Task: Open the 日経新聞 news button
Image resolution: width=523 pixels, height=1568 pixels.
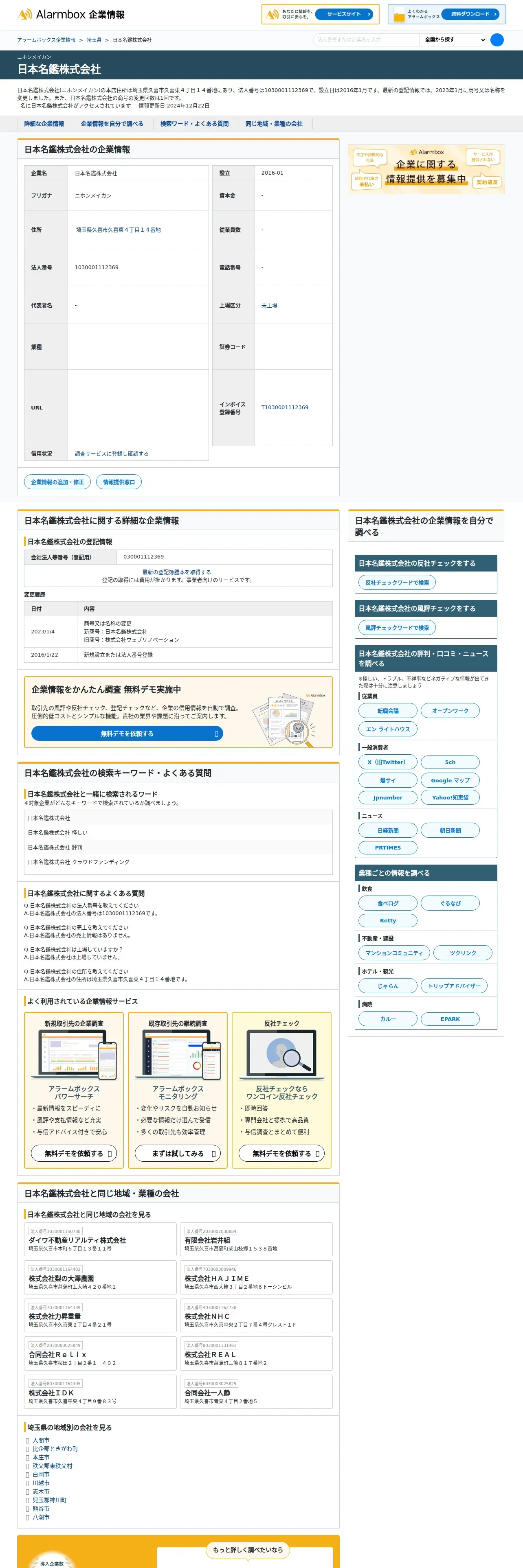Action: coord(388,830)
